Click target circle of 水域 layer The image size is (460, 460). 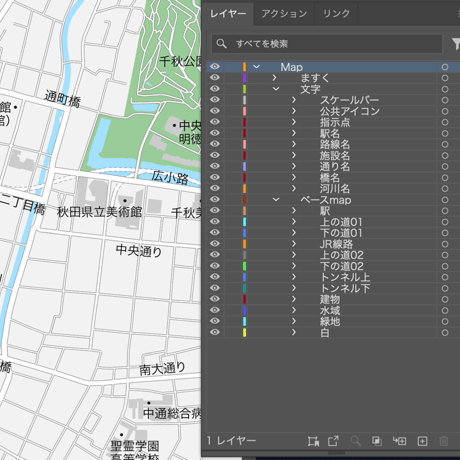pos(445,310)
